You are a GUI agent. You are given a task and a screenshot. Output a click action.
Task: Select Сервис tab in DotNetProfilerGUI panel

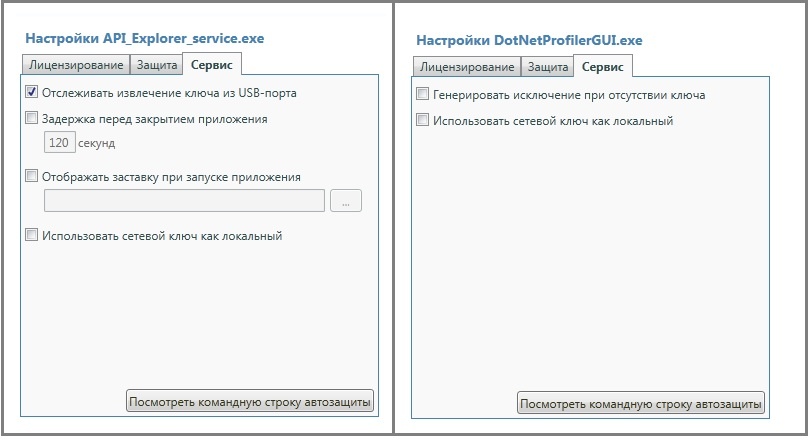[602, 67]
